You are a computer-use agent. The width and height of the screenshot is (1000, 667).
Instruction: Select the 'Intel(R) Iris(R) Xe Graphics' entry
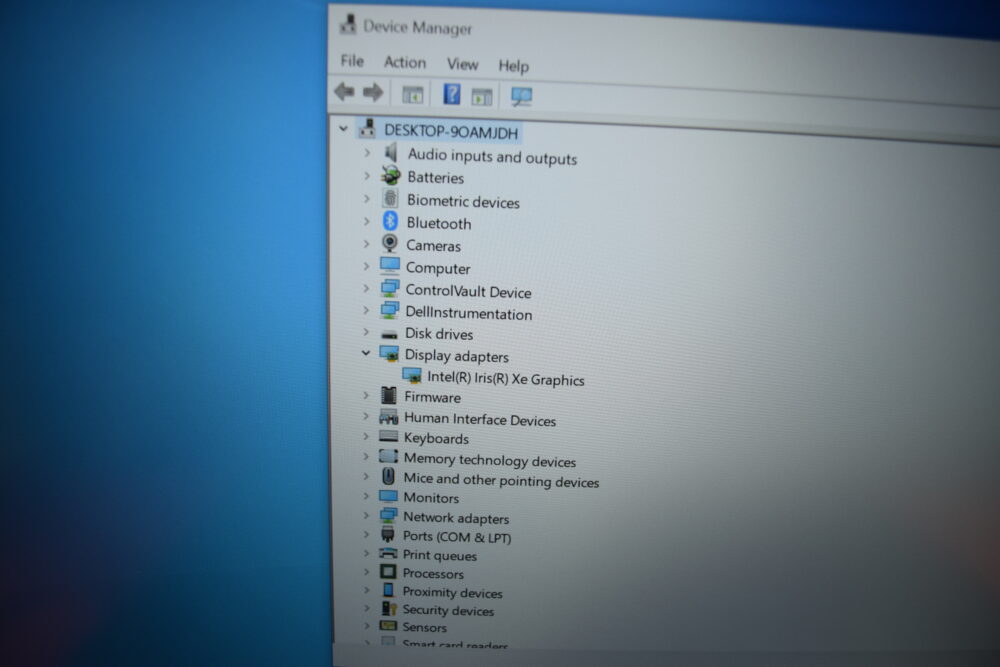coord(506,378)
